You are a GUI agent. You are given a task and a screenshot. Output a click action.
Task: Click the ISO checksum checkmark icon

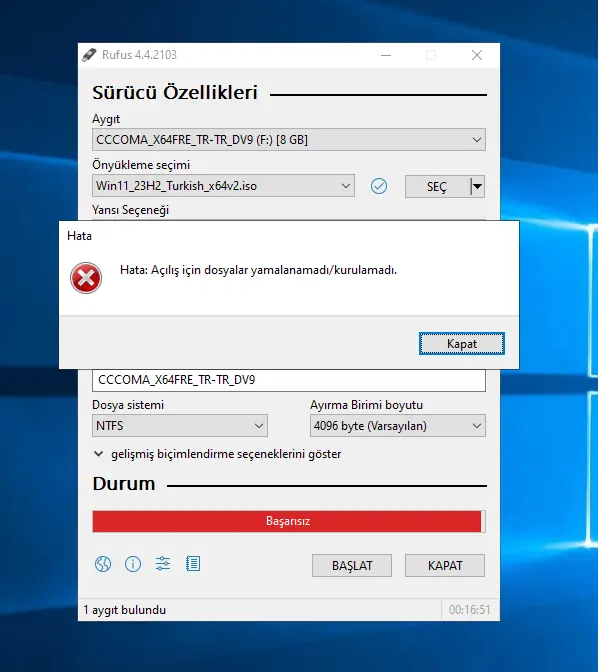click(379, 186)
